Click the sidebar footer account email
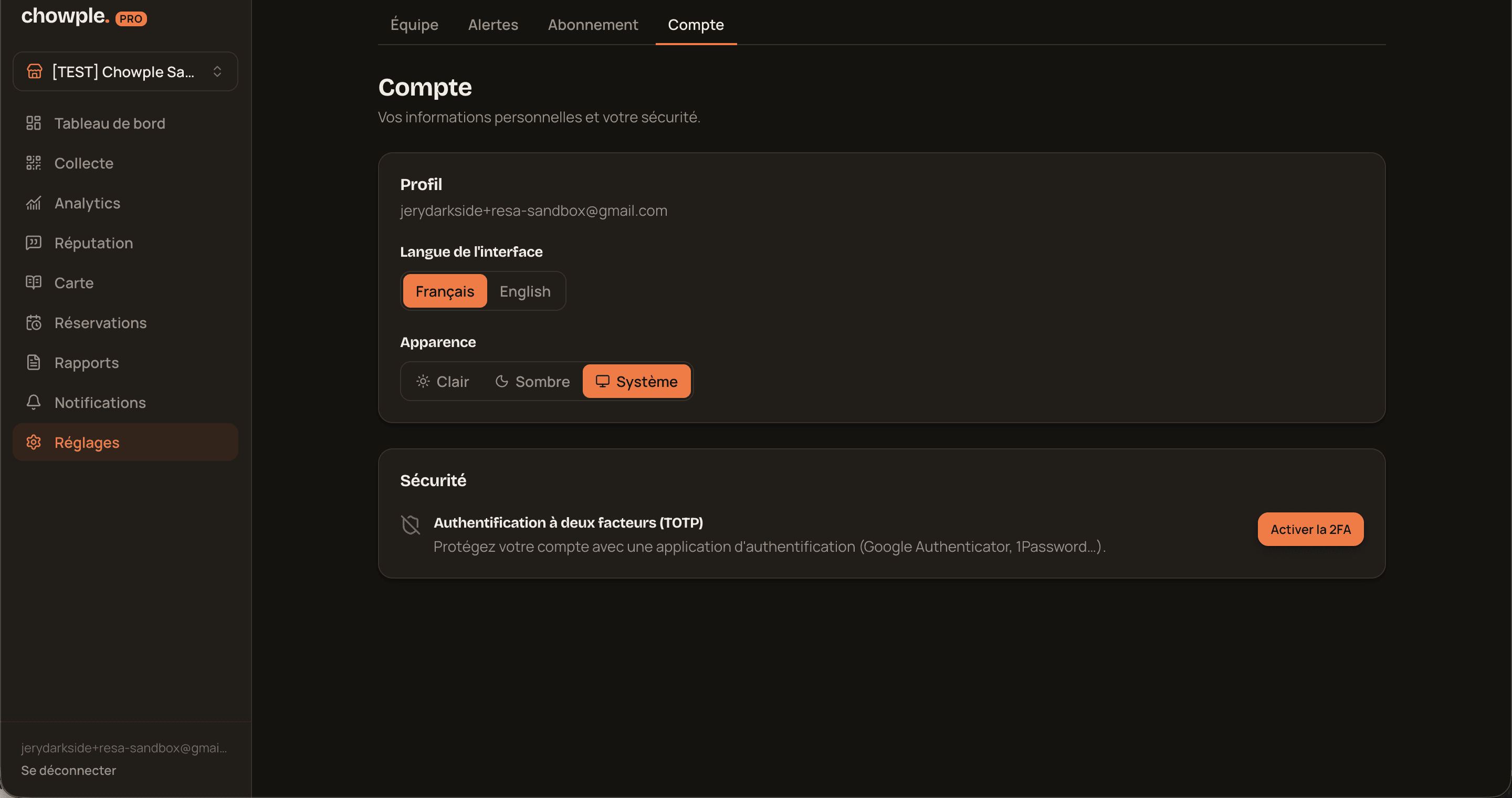 (x=124, y=748)
